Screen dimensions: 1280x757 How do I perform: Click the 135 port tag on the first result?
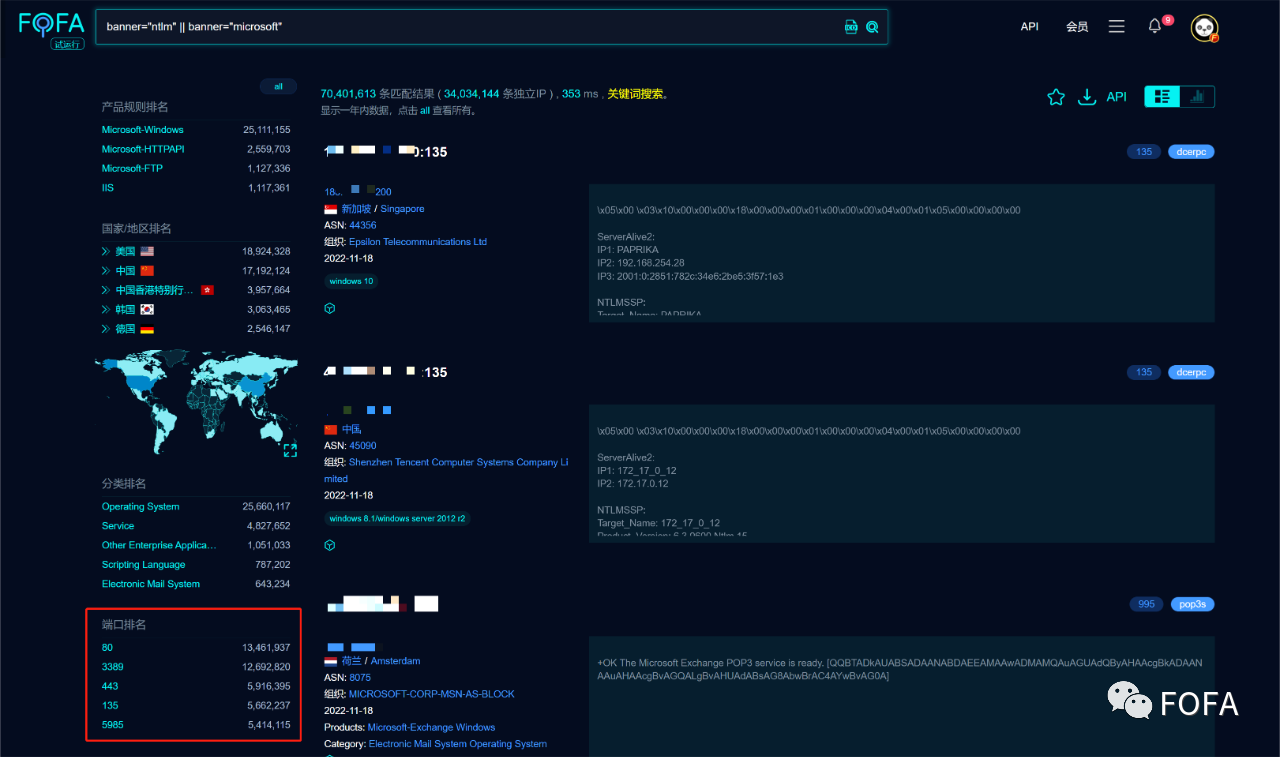click(x=1144, y=152)
